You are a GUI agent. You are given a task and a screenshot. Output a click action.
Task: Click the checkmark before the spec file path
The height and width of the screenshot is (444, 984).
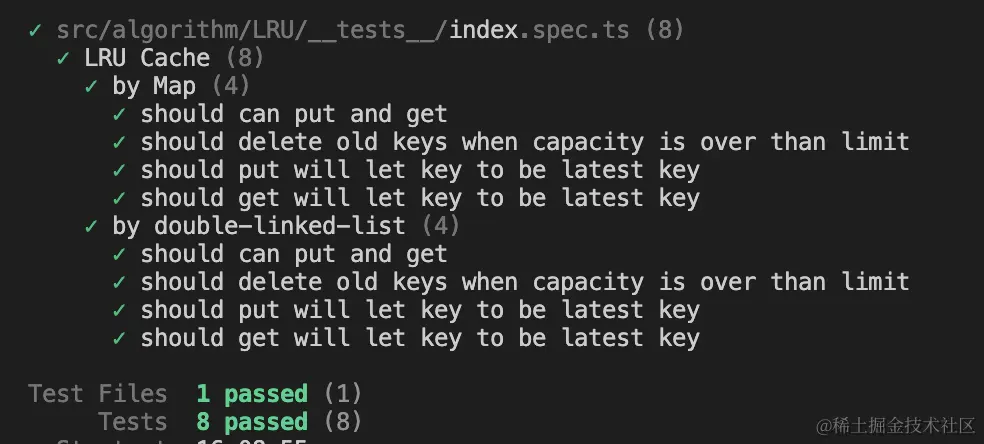click(x=35, y=30)
